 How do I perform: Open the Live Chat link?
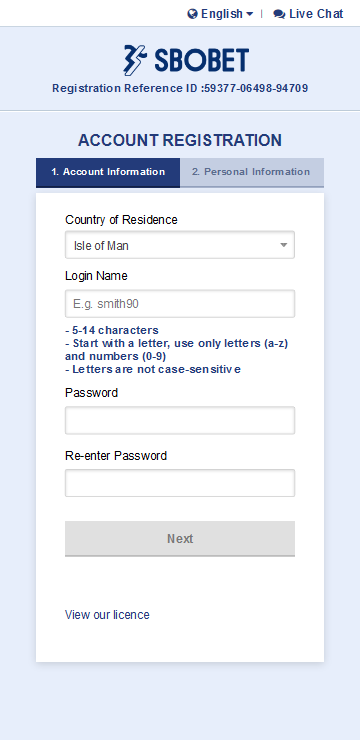point(309,14)
